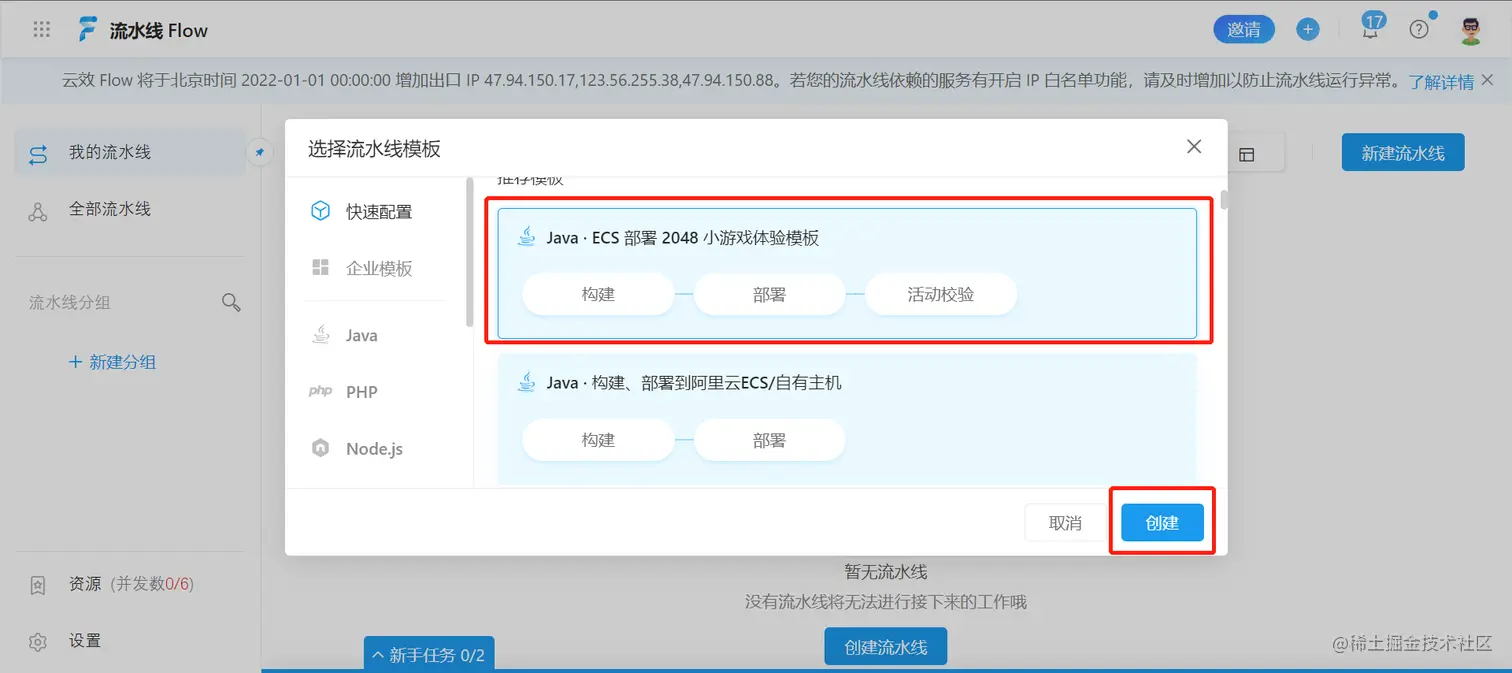The height and width of the screenshot is (673, 1512).
Task: Click the 企业模板 grid icon
Action: click(x=320, y=268)
